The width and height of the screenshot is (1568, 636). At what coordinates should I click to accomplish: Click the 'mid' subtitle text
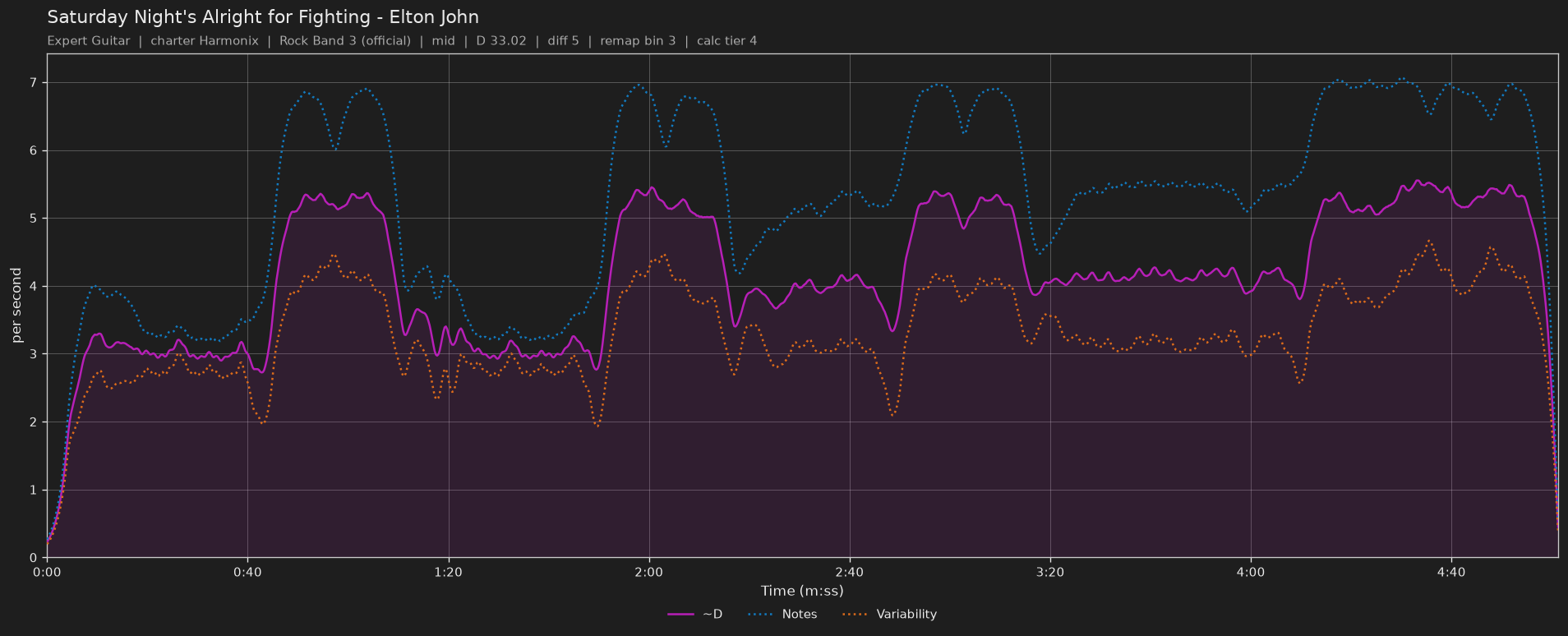point(443,41)
